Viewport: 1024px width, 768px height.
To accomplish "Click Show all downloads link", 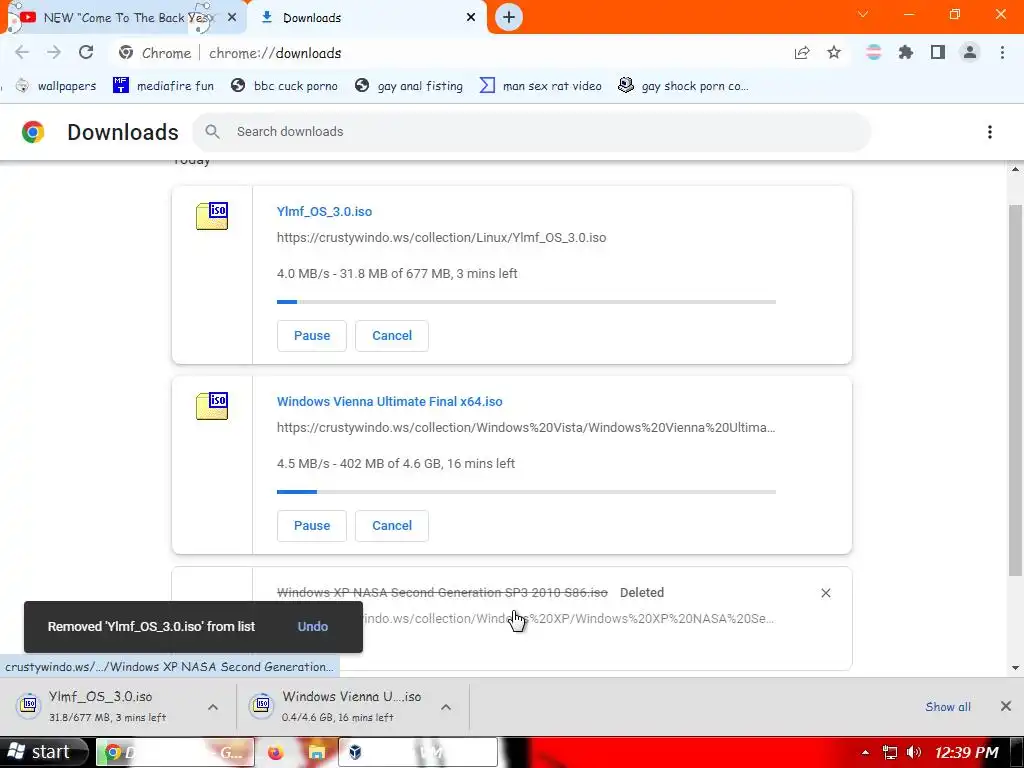I will click(948, 707).
